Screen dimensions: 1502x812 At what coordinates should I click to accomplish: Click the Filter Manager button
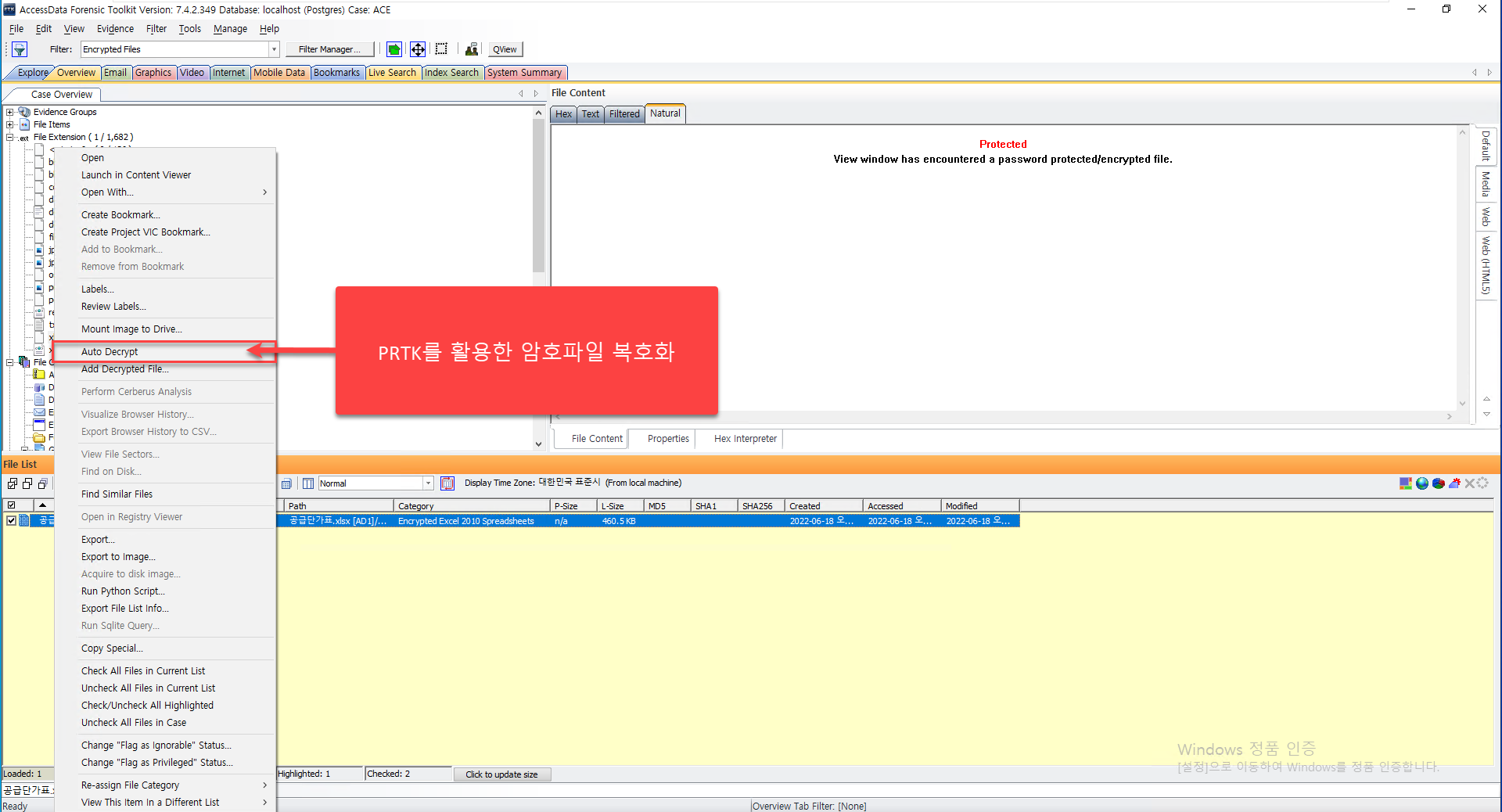329,49
